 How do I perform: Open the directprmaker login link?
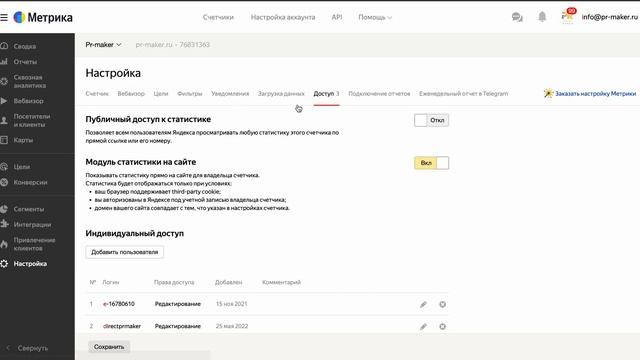point(122,326)
